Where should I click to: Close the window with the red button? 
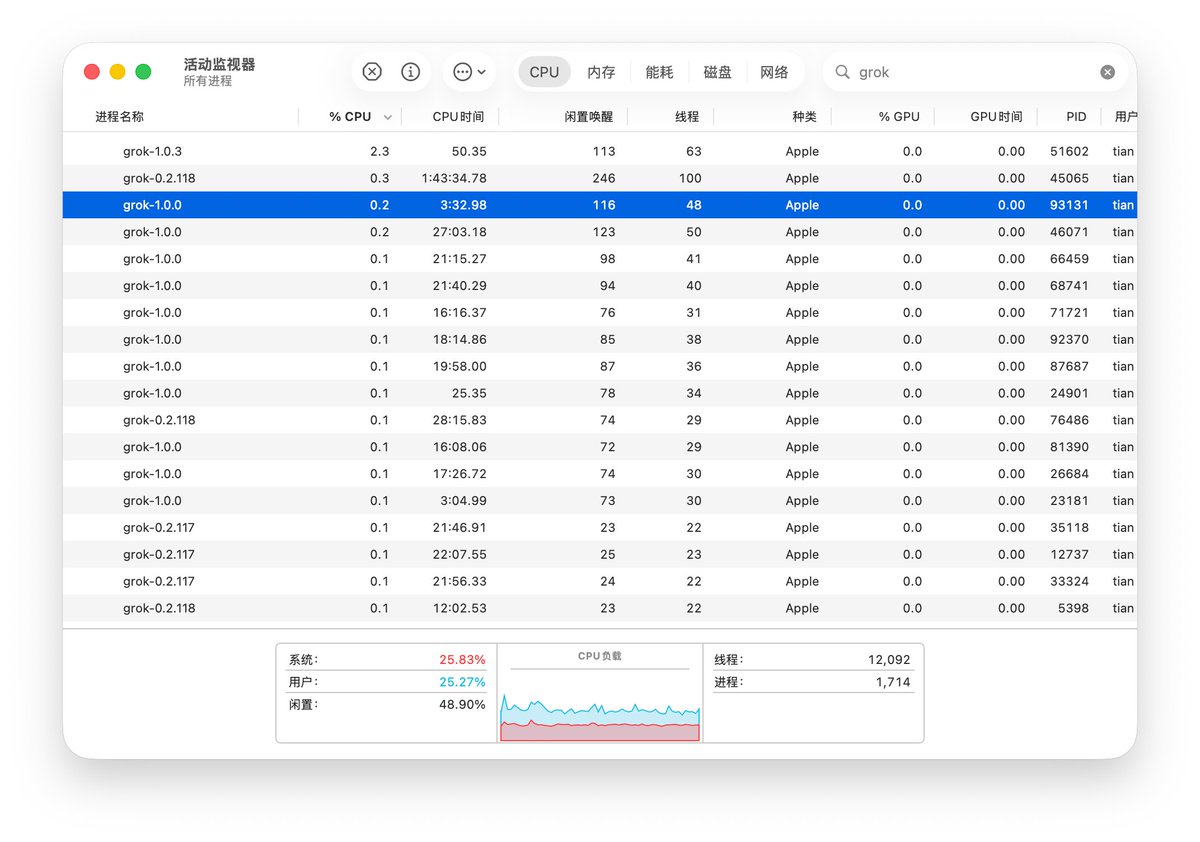click(92, 72)
